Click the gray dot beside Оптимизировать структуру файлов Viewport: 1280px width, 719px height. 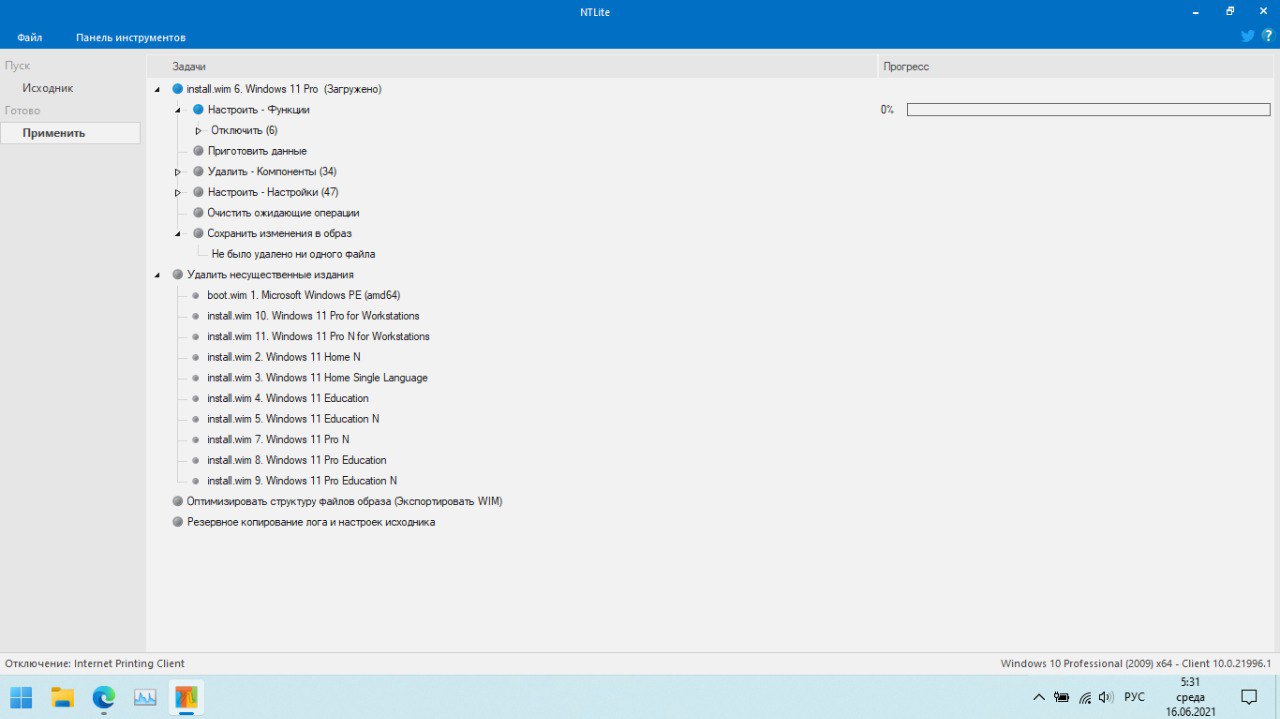(178, 501)
